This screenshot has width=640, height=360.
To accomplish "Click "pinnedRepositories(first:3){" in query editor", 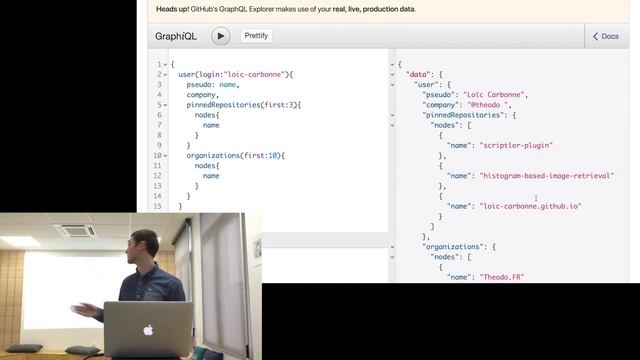I will coord(243,105).
